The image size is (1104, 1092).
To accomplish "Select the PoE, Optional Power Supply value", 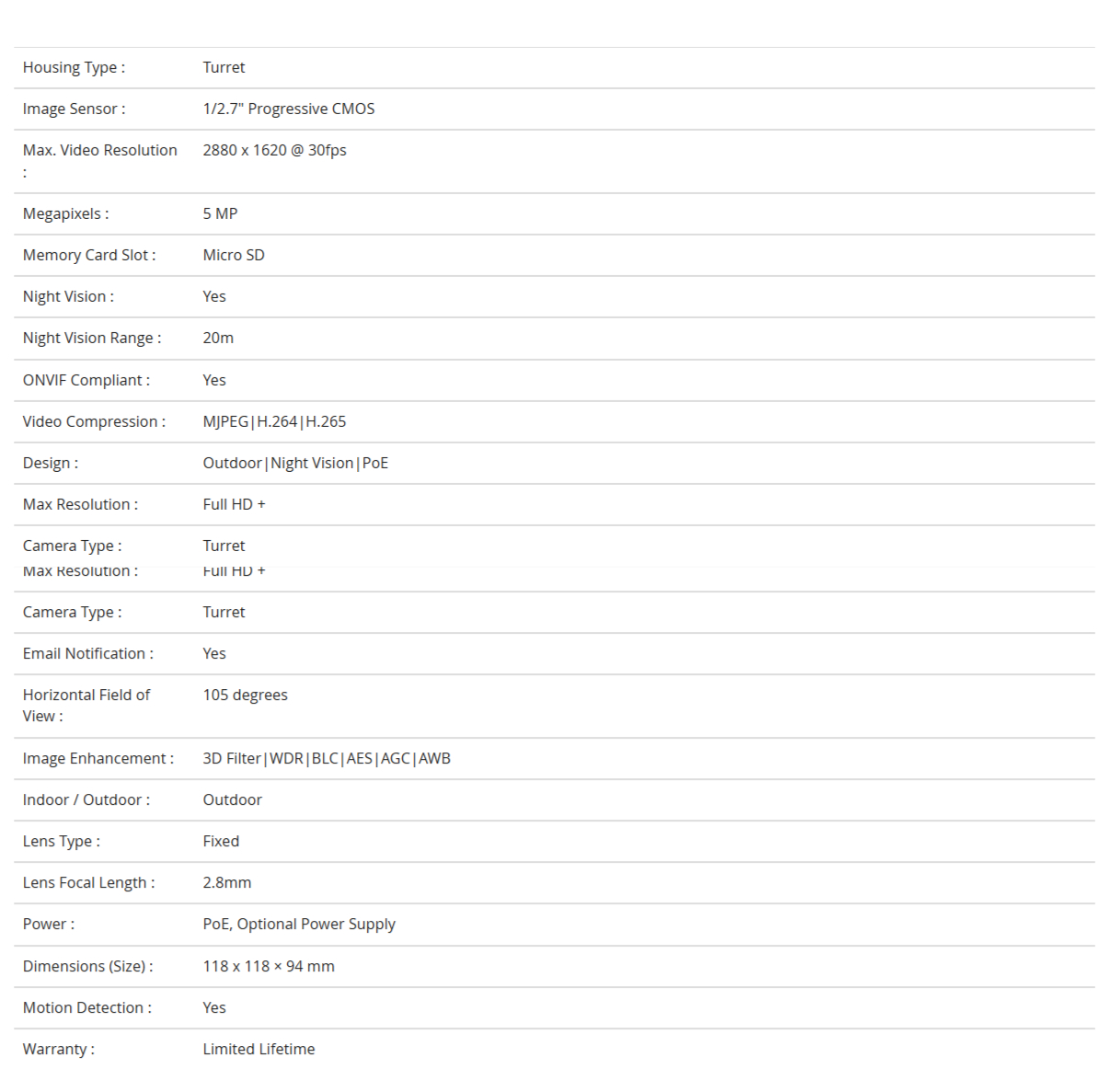I will [x=299, y=924].
